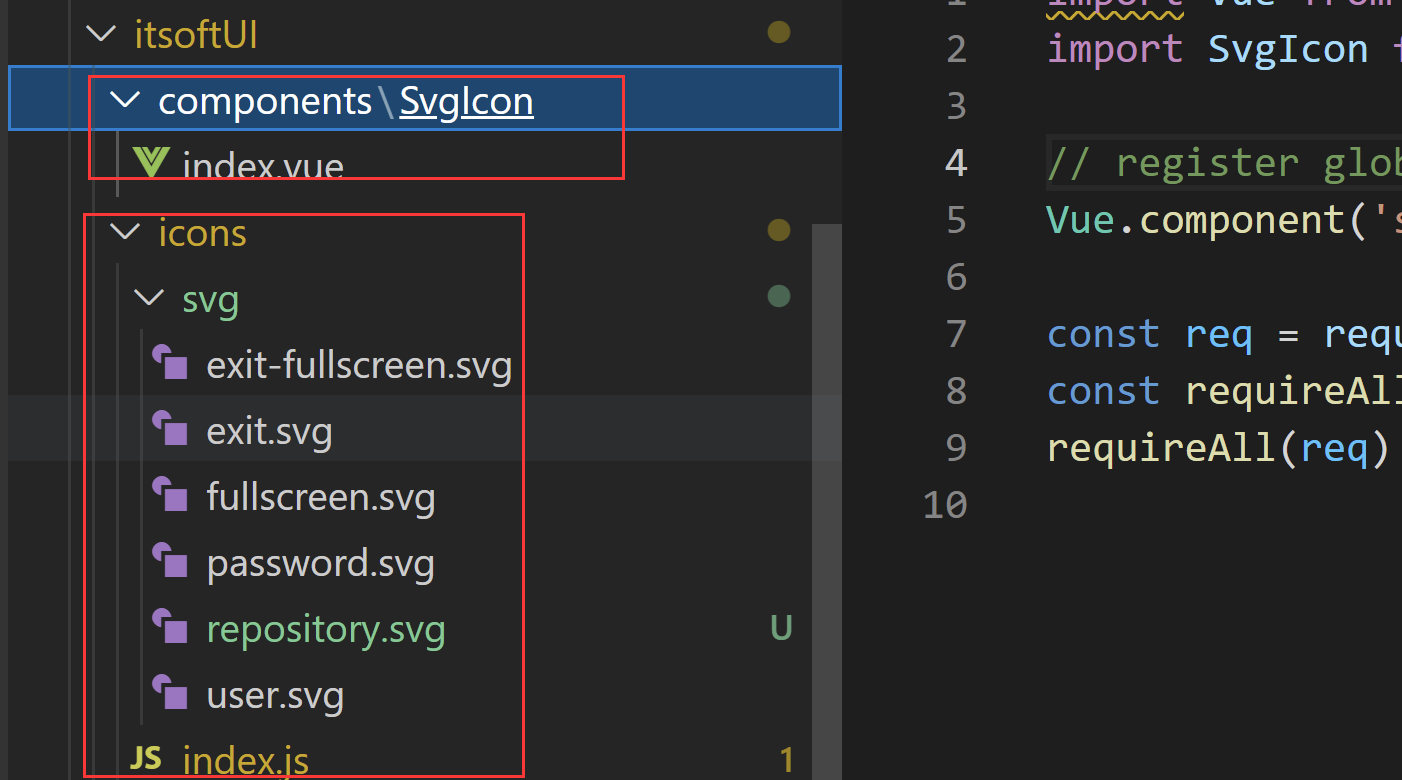
Task: Click the modified dot on itsoftUI row
Action: click(x=779, y=32)
